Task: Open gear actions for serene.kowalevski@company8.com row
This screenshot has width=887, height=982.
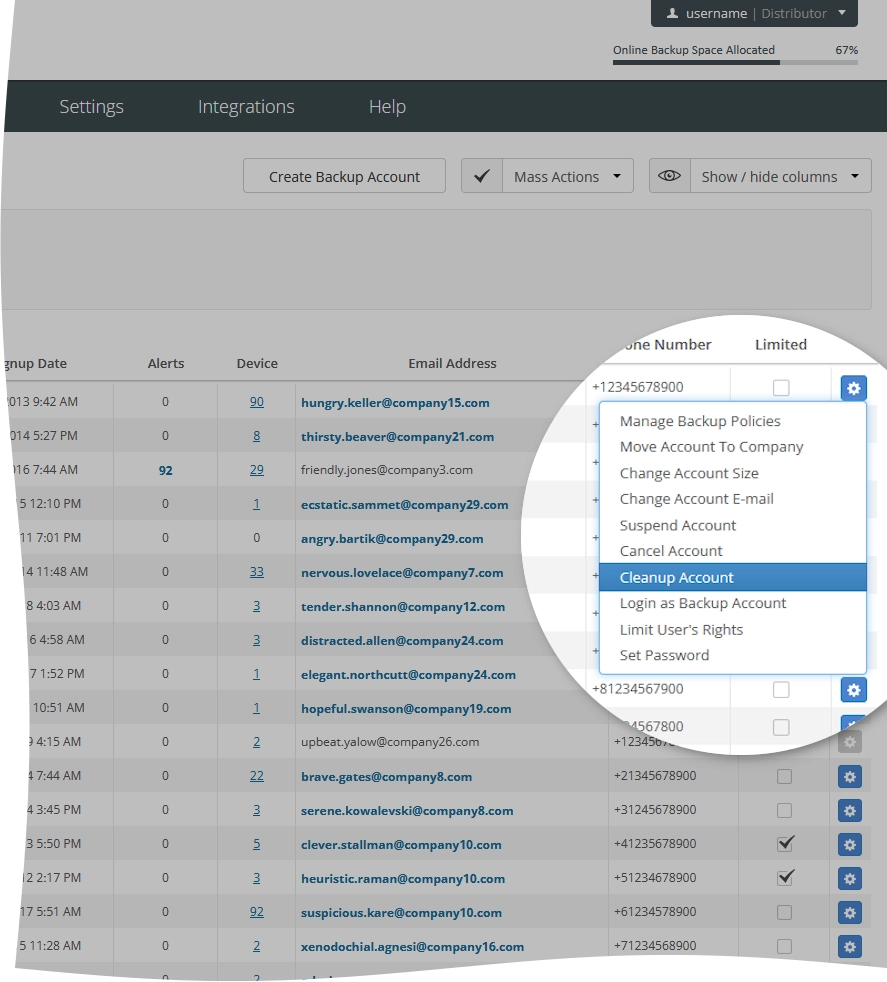Action: tap(849, 810)
